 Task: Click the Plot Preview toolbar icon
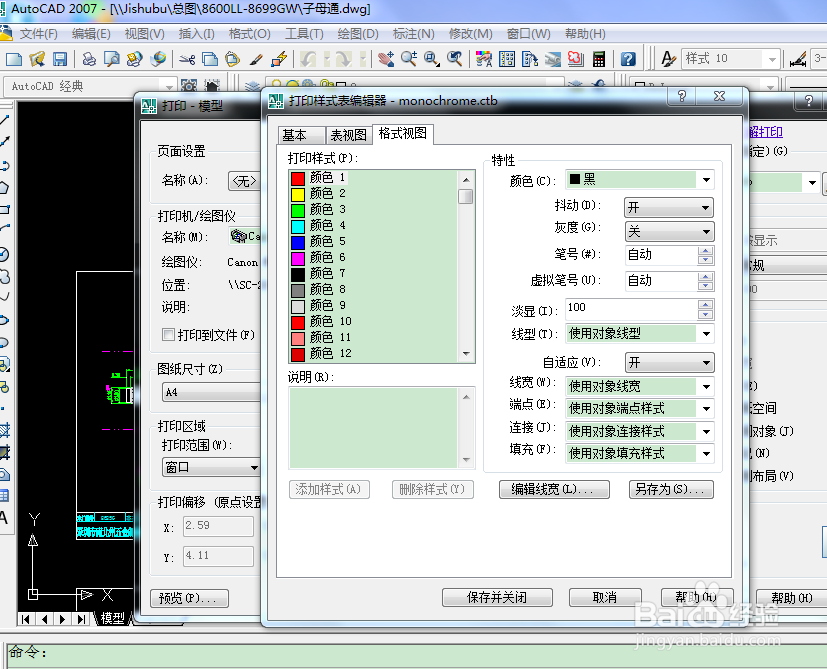coord(111,59)
